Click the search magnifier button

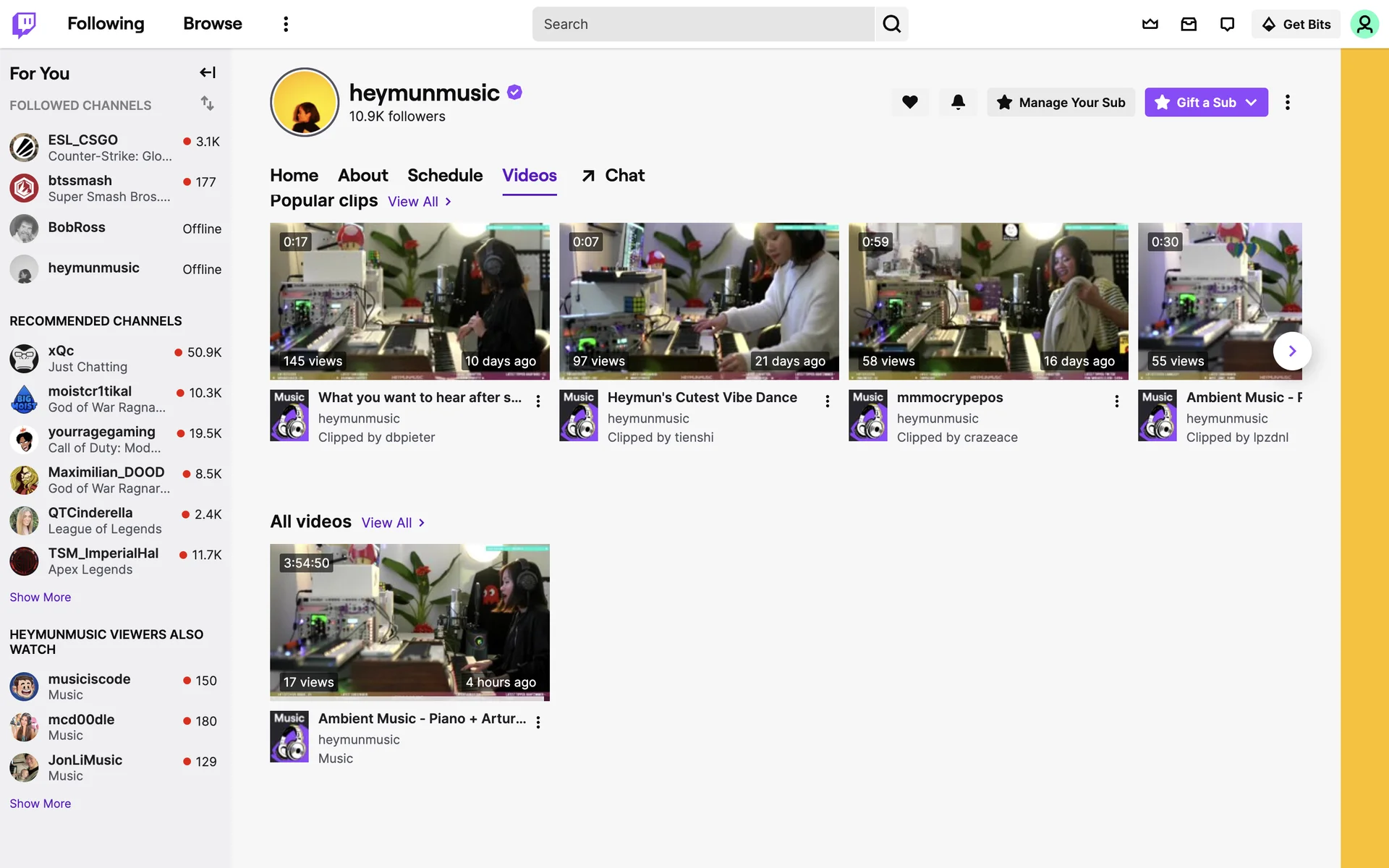tap(891, 24)
